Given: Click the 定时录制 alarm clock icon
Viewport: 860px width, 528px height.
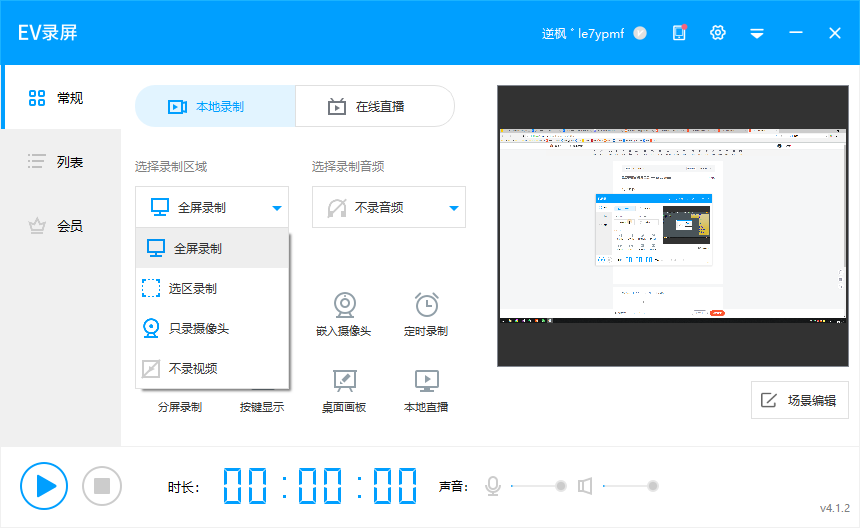Looking at the screenshot, I should pyautogui.click(x=426, y=305).
